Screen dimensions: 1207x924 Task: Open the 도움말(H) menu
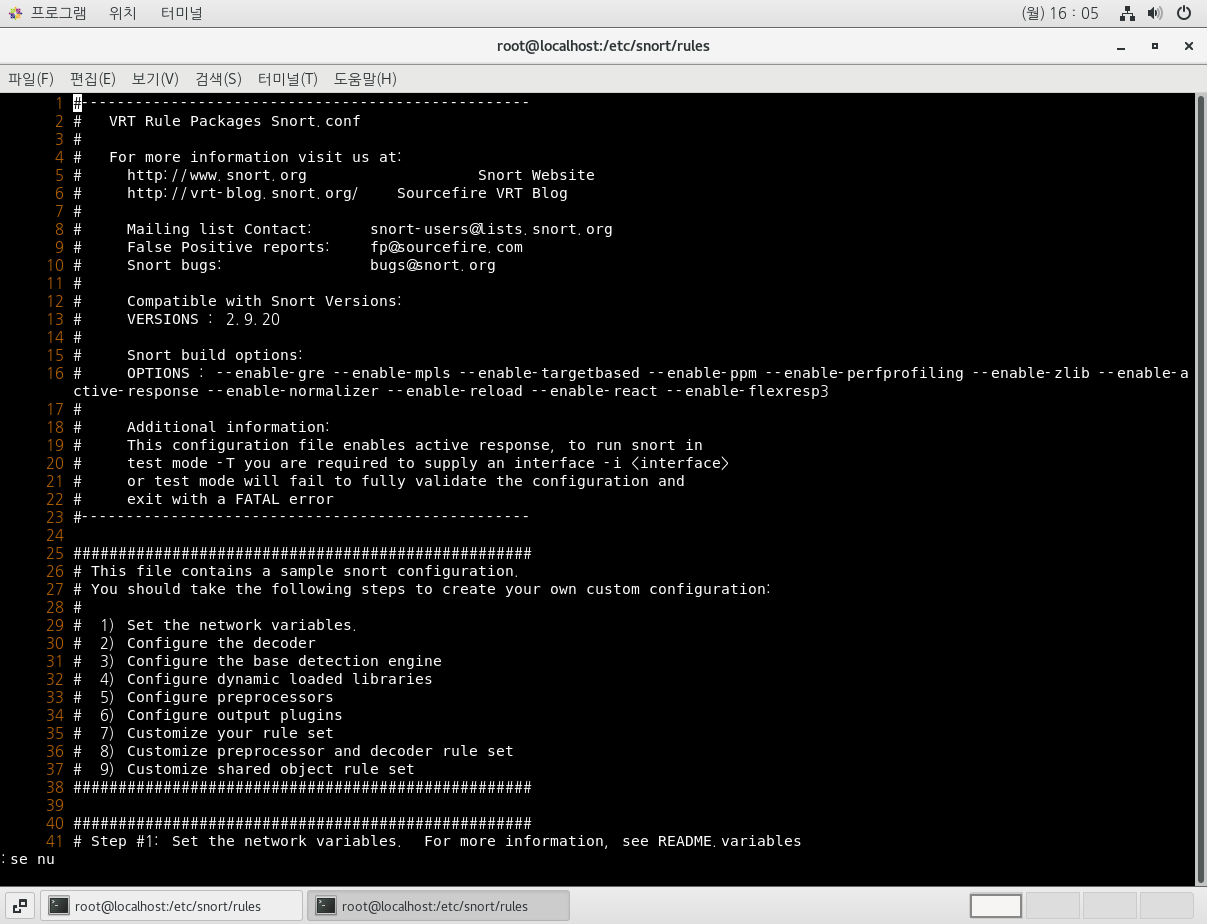(365, 79)
